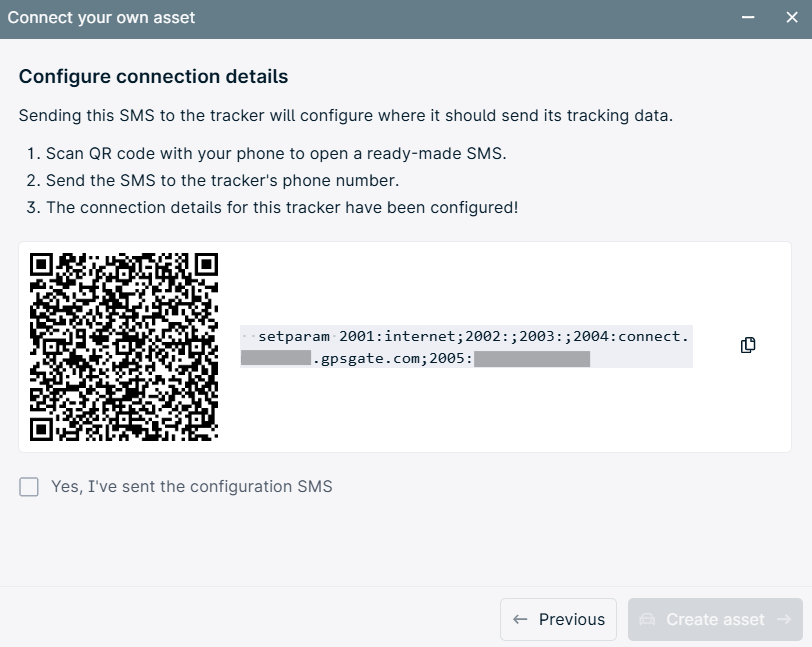Click the right arrow icon on Create asset
The width and height of the screenshot is (812, 647).
(784, 620)
